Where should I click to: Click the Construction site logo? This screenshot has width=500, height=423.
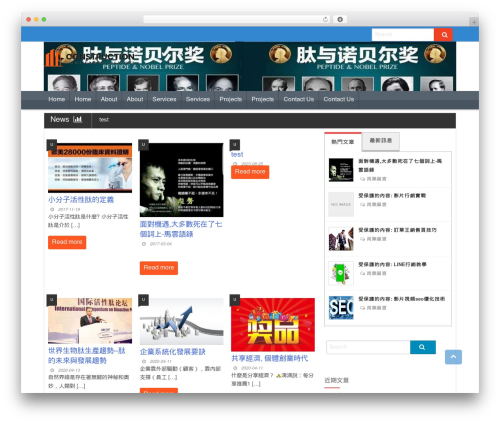[x=90, y=57]
